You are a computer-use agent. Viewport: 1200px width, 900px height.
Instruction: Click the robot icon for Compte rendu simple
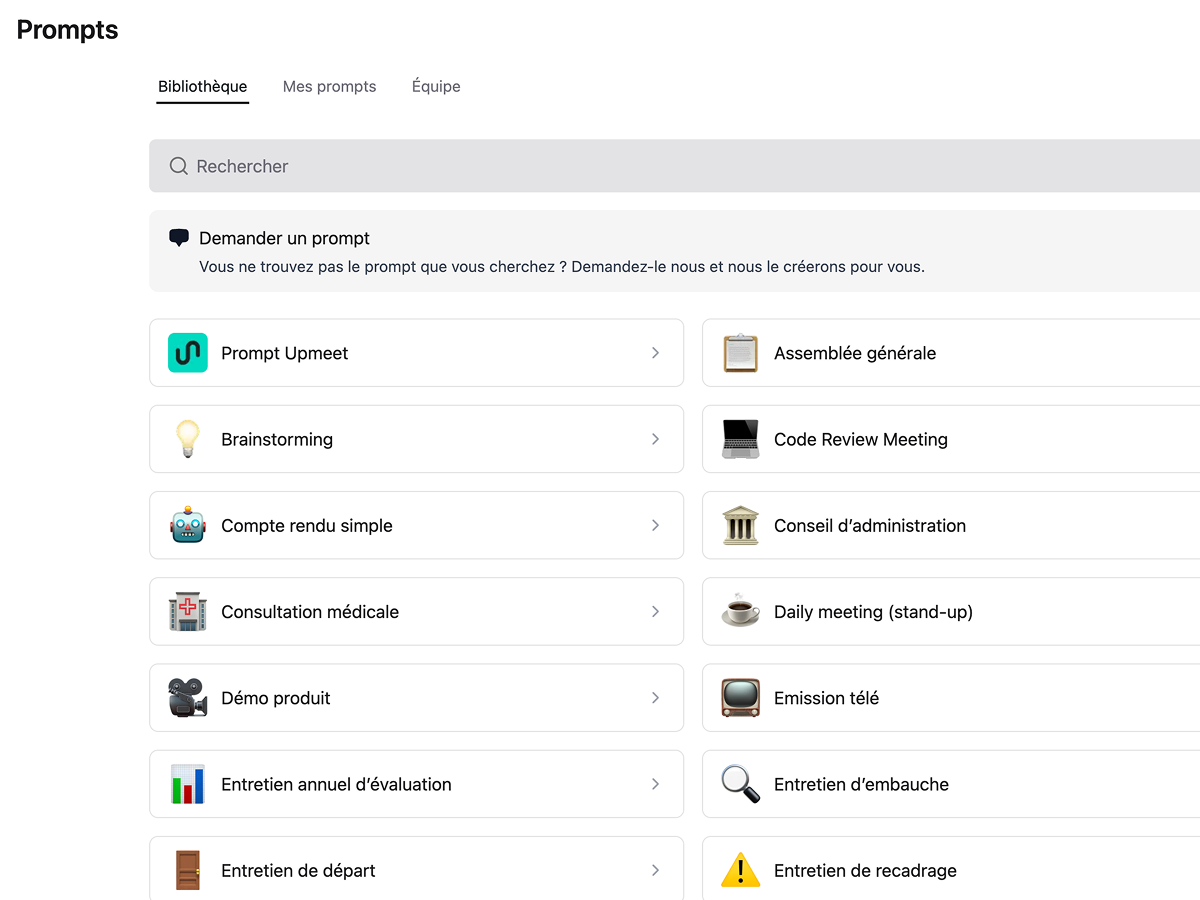click(x=188, y=525)
